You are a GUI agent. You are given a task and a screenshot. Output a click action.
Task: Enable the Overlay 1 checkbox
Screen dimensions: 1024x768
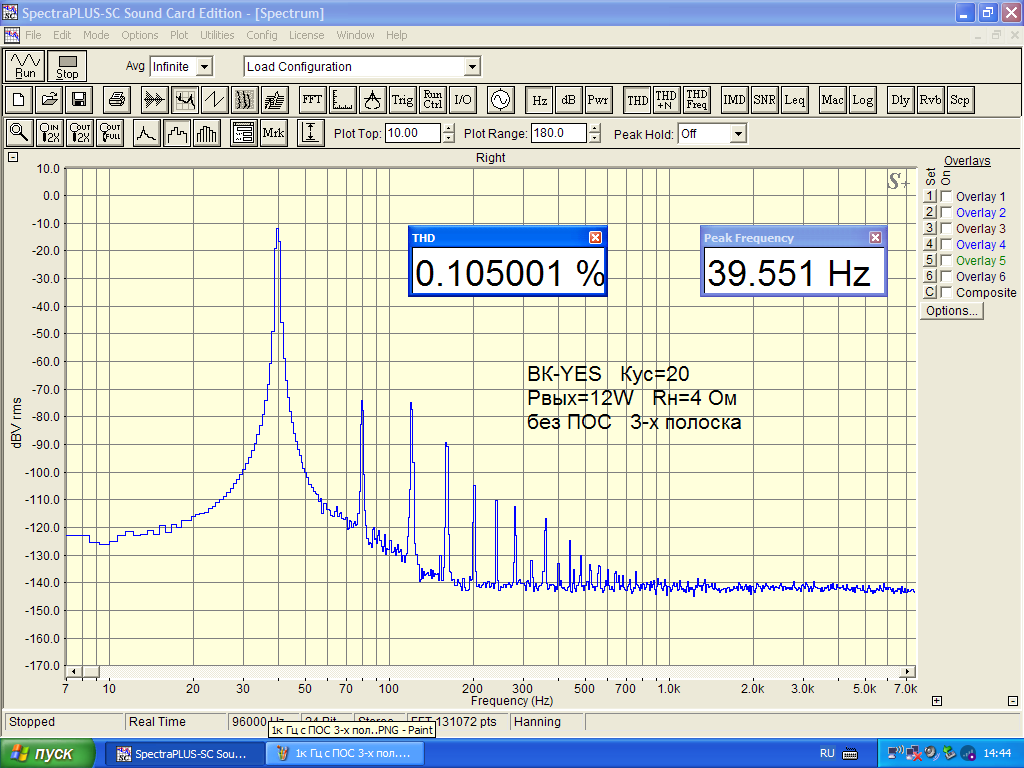click(946, 197)
